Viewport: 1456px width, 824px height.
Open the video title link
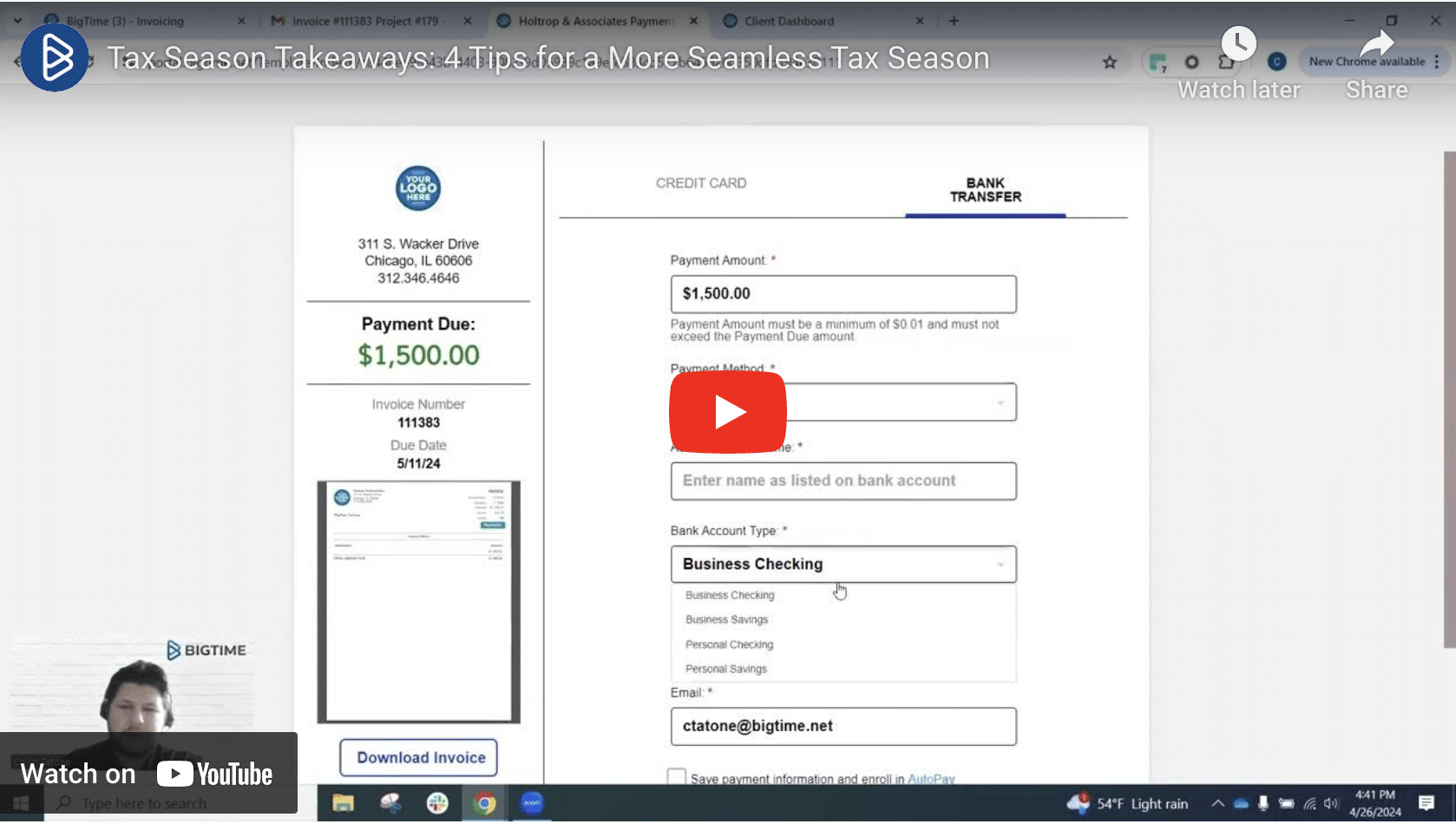[548, 58]
